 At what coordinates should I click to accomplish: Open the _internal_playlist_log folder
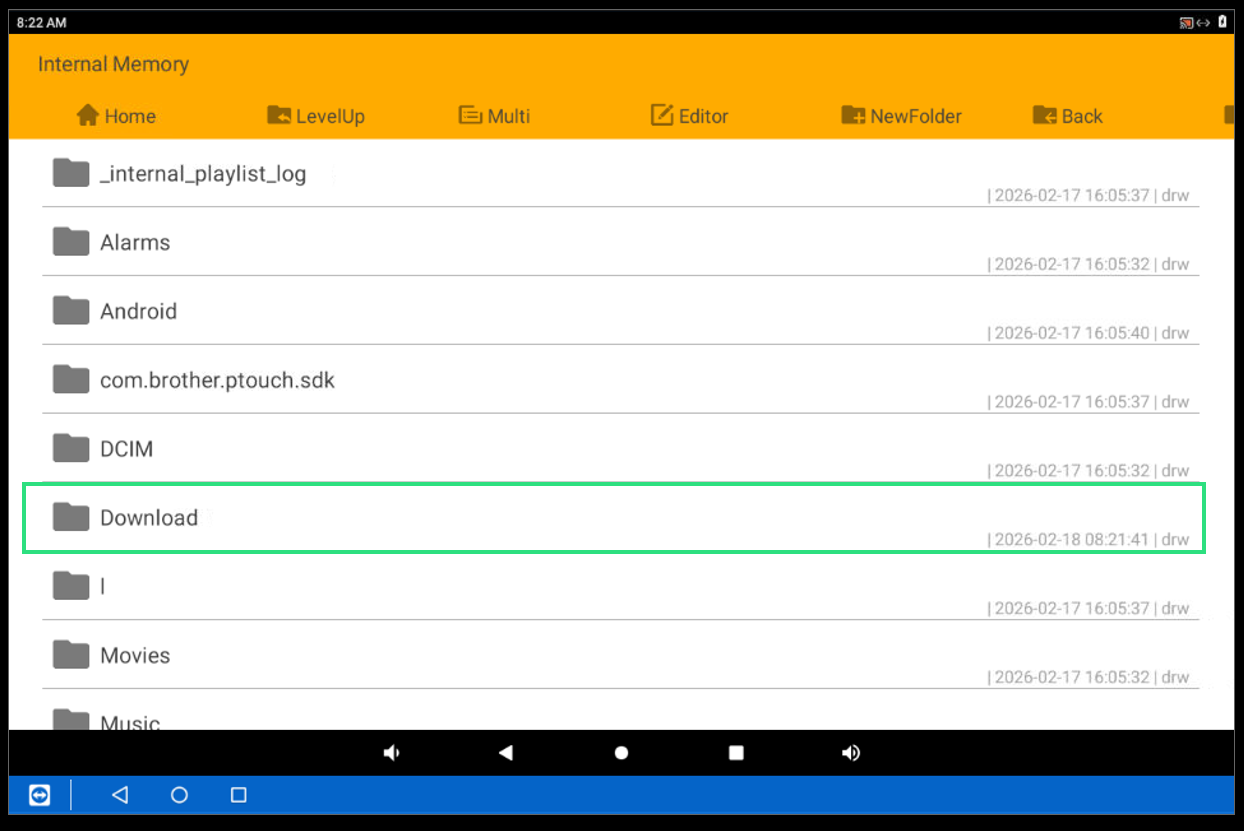(x=202, y=174)
